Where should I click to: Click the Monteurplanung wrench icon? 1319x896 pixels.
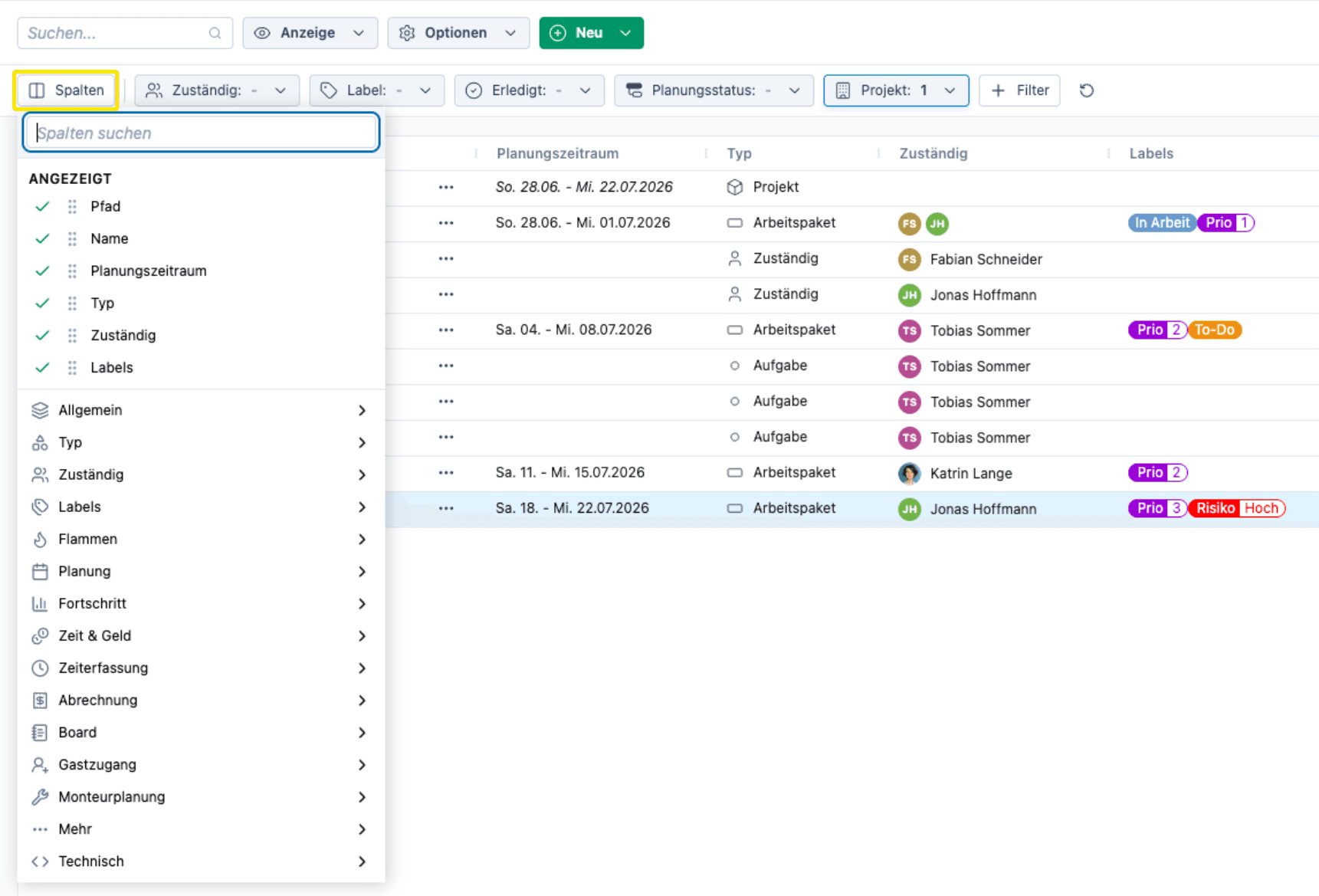click(40, 796)
